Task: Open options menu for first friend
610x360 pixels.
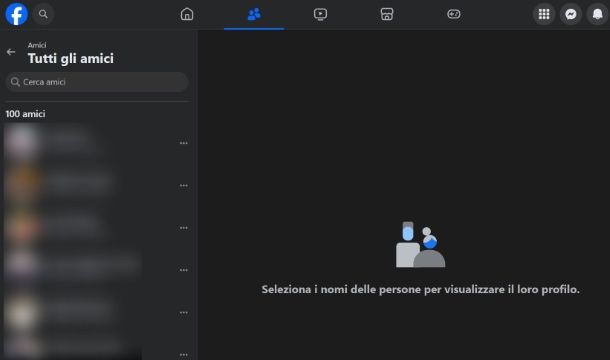Action: (184, 143)
